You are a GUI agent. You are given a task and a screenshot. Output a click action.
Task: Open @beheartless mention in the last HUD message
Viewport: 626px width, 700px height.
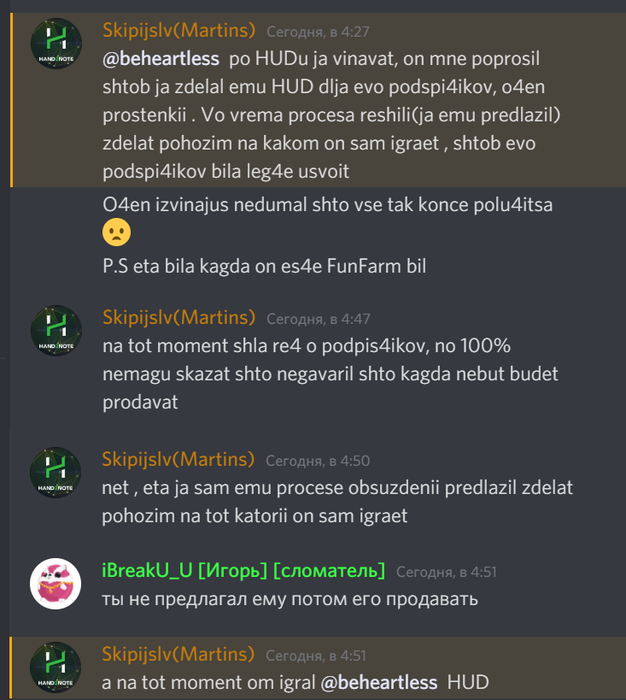click(379, 683)
